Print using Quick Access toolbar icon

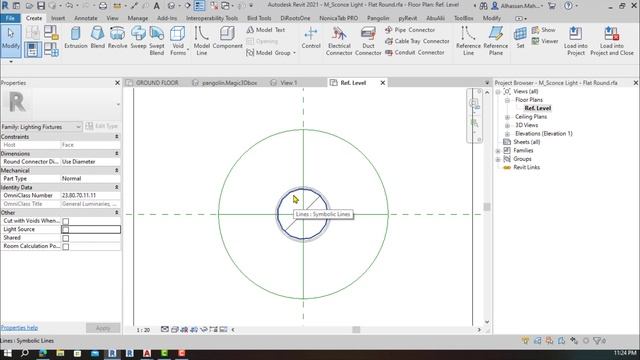103,6
